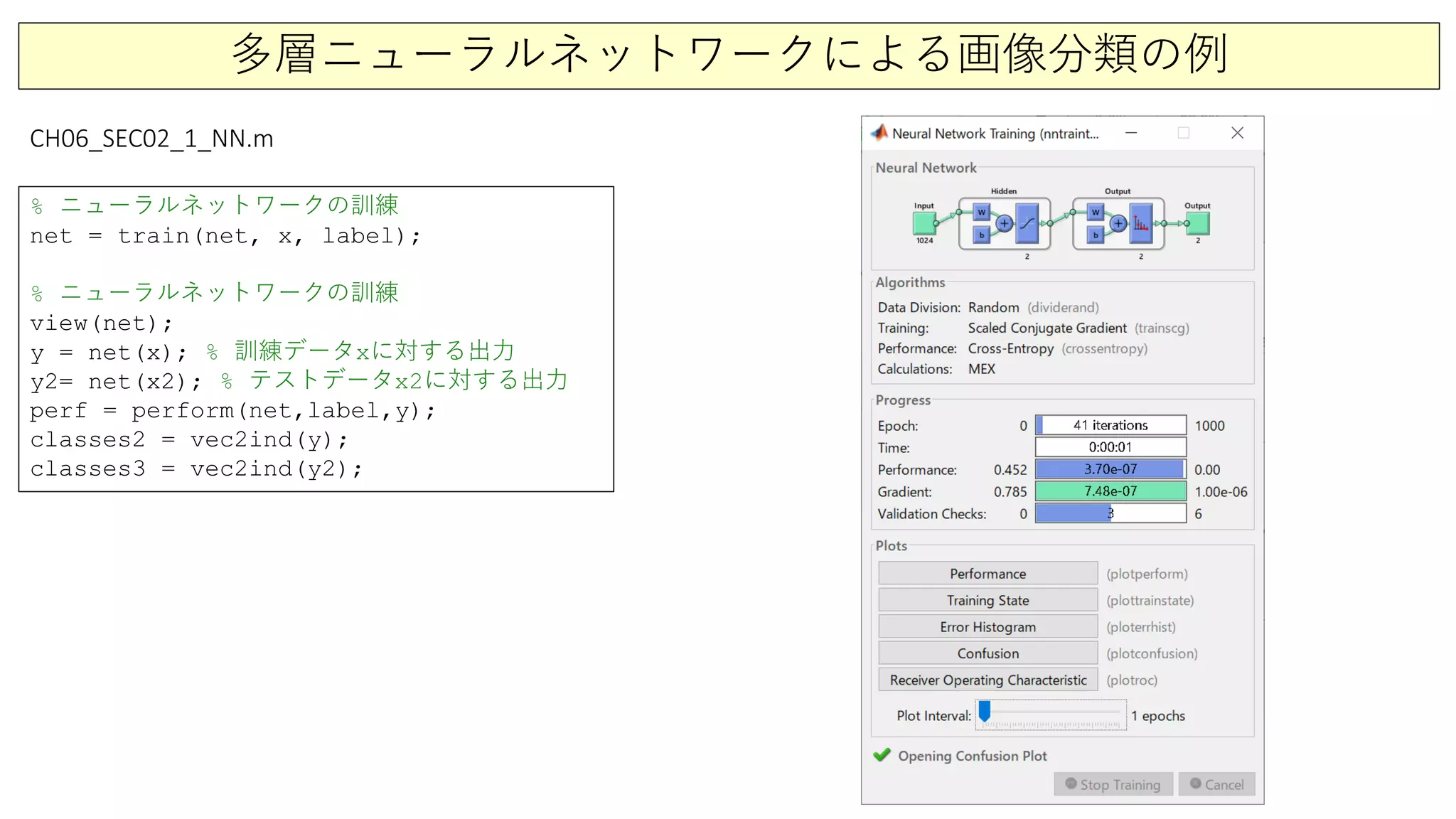The height and width of the screenshot is (819, 1456).
Task: Click the Hidden layer sum node
Action: pos(1004,224)
